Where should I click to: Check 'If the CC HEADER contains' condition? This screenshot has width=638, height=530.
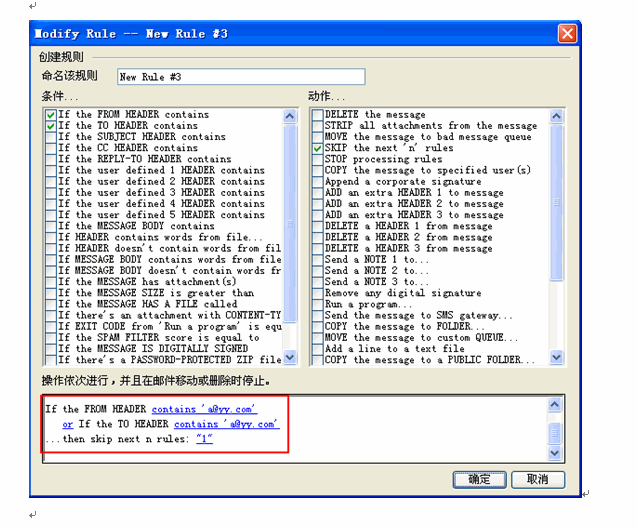[50, 148]
